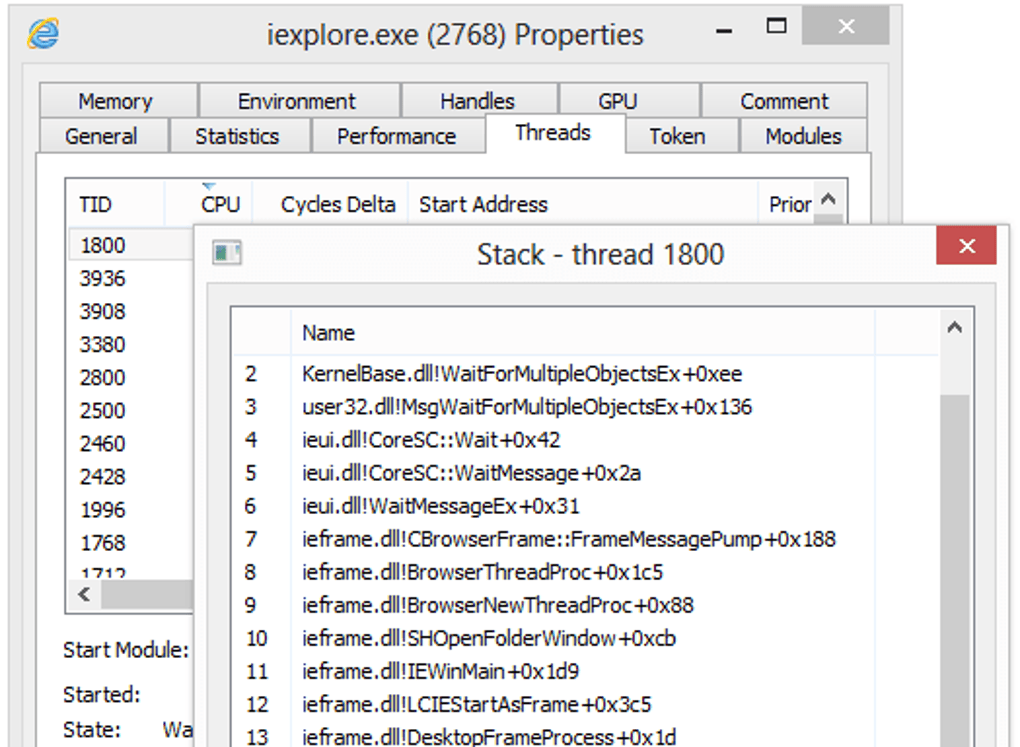Open the Handles tab
1020x747 pixels.
477,101
